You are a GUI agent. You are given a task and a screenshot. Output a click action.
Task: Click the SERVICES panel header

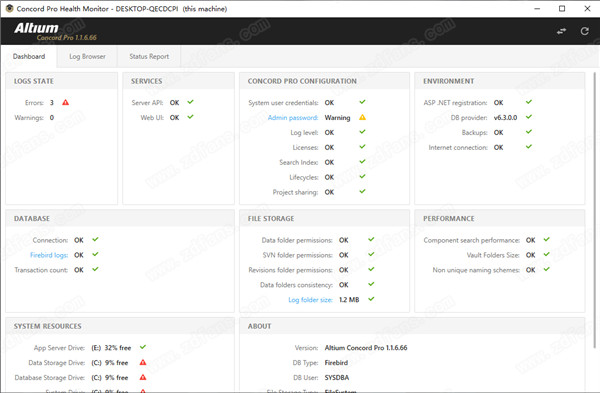(179, 81)
